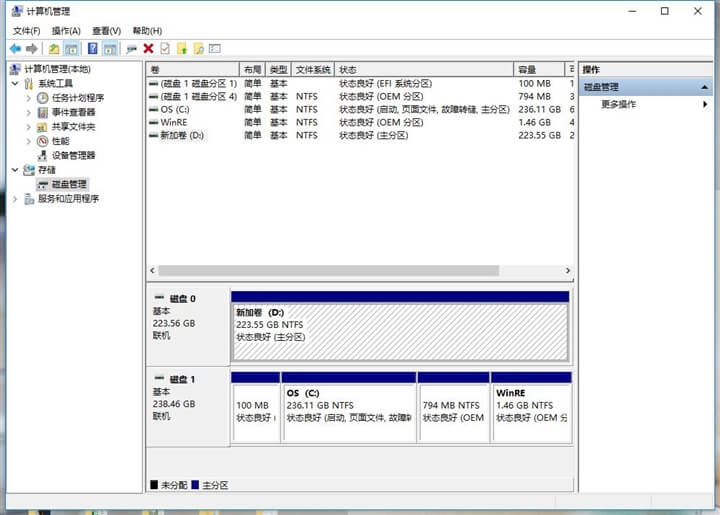The width and height of the screenshot is (720, 515).
Task: Click the red X delete toolbar icon
Action: pos(148,48)
